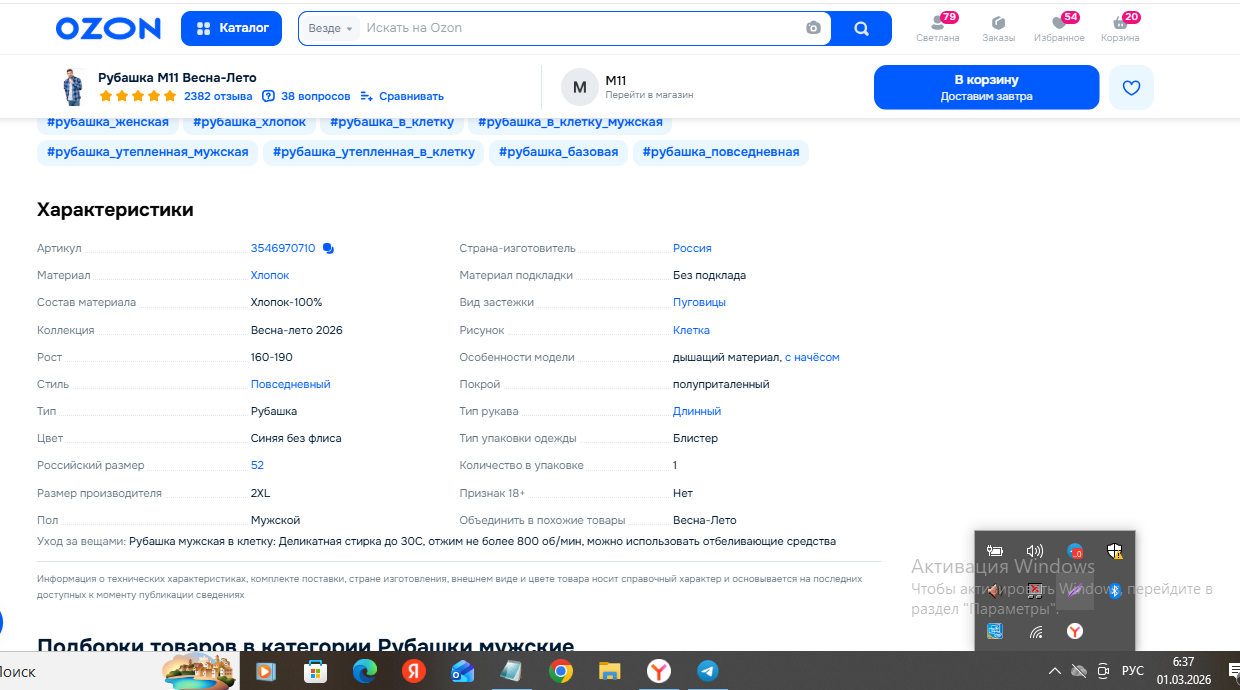Add to cart with В корзину button
The height and width of the screenshot is (690, 1240).
click(986, 87)
